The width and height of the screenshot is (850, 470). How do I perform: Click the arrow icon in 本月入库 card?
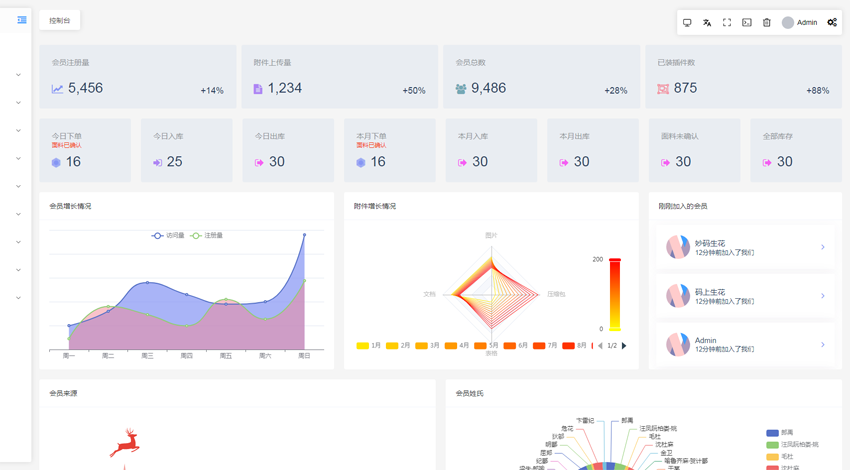tap(462, 163)
